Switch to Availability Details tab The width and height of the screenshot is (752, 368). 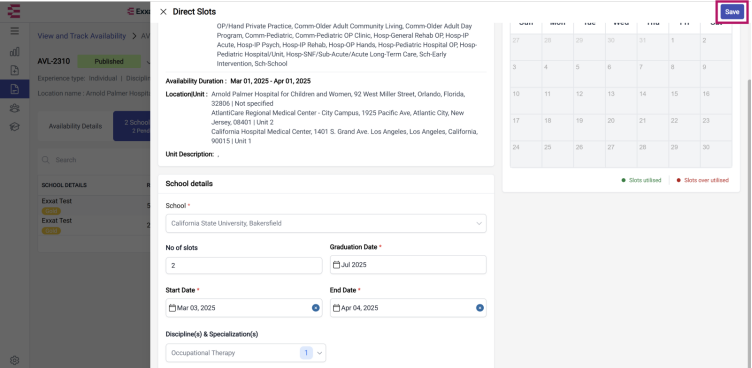click(x=75, y=126)
